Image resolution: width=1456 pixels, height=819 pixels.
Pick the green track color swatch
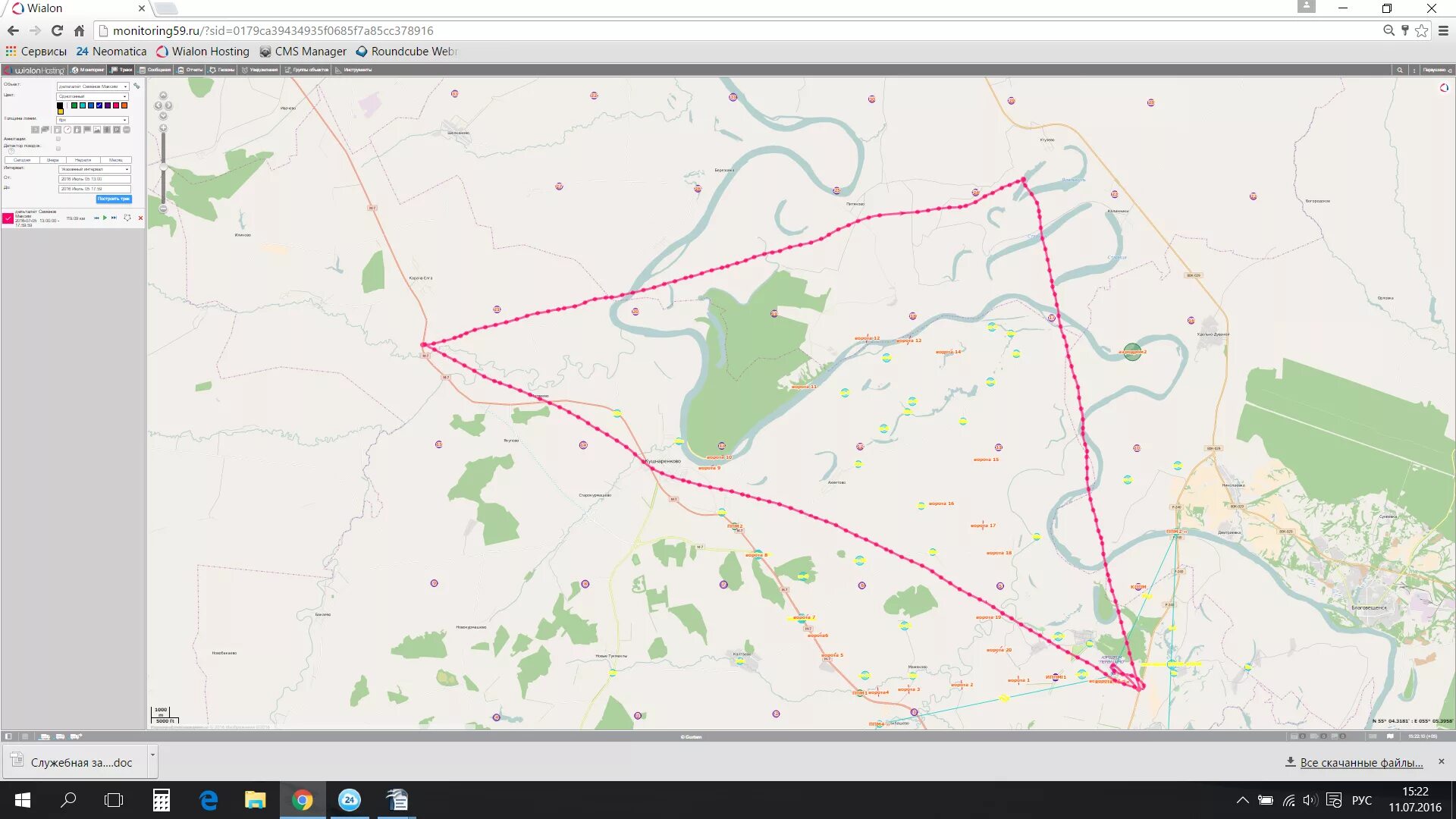(x=74, y=105)
